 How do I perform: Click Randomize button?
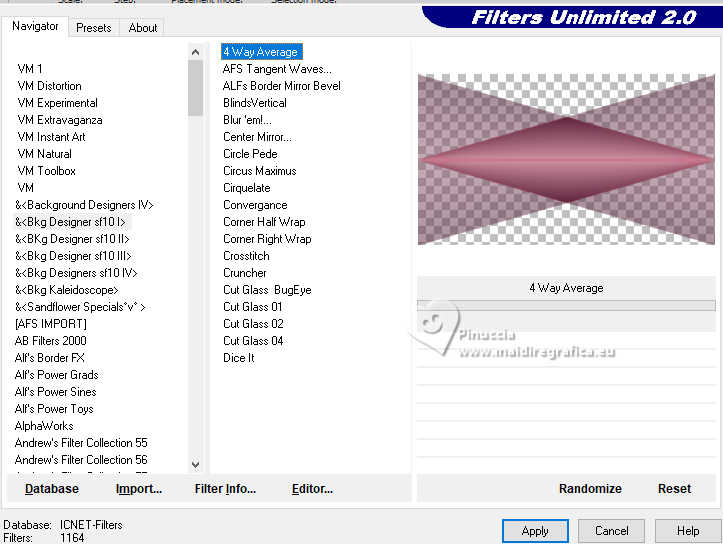590,489
